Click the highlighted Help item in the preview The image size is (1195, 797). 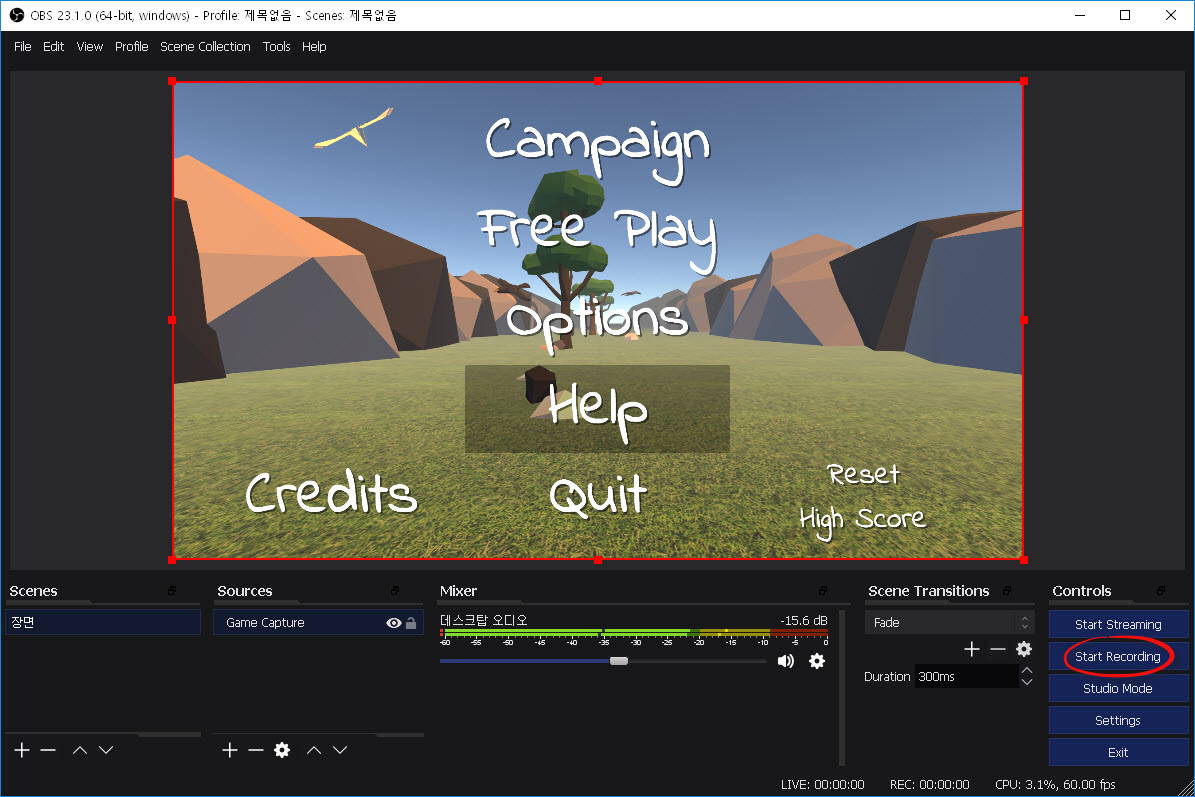point(598,409)
